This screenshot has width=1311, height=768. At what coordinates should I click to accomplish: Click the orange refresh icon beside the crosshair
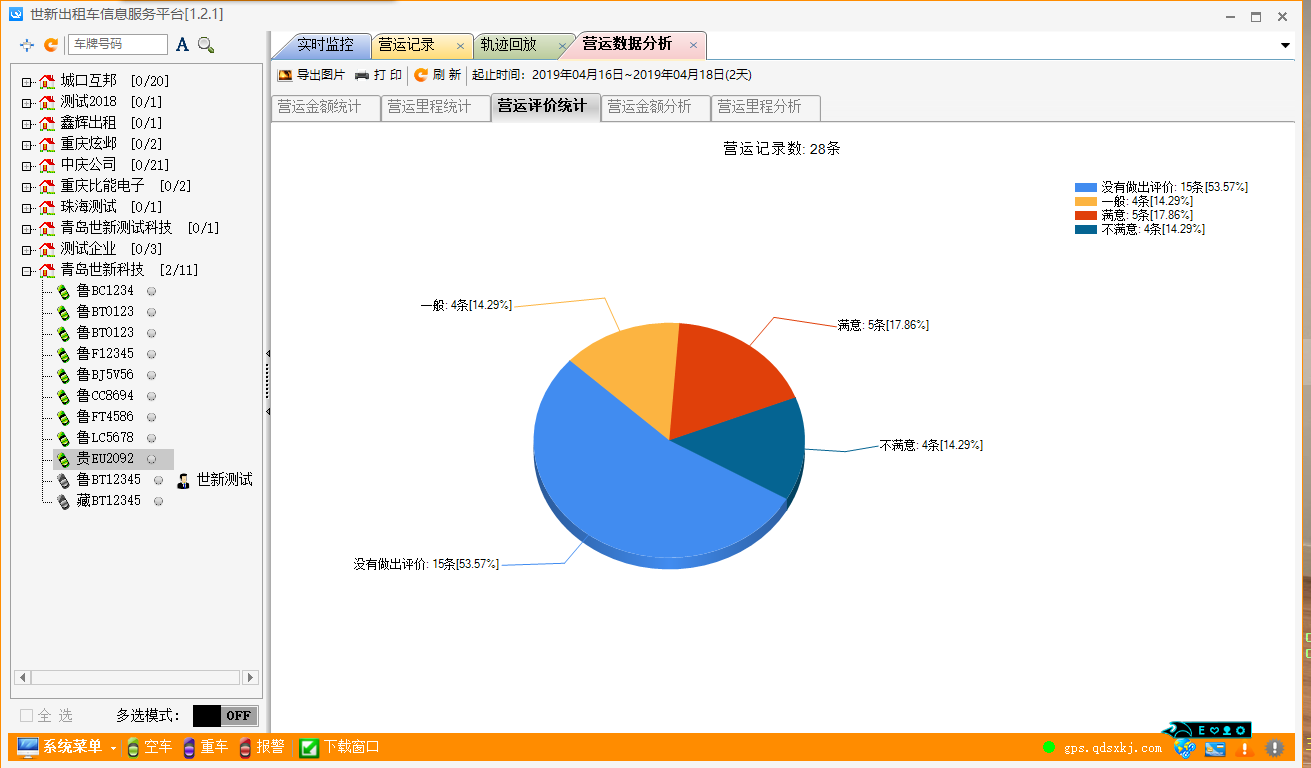(51, 45)
